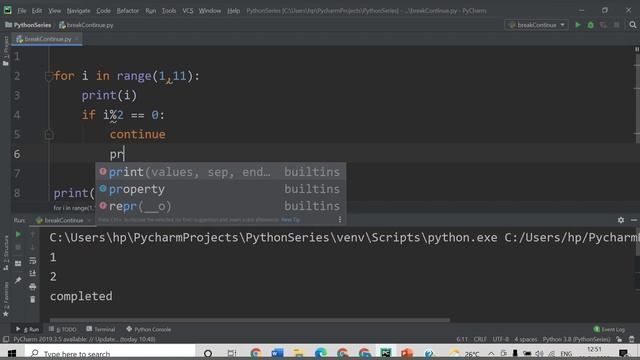
Task: Open the Edit menu
Action: coord(37,11)
